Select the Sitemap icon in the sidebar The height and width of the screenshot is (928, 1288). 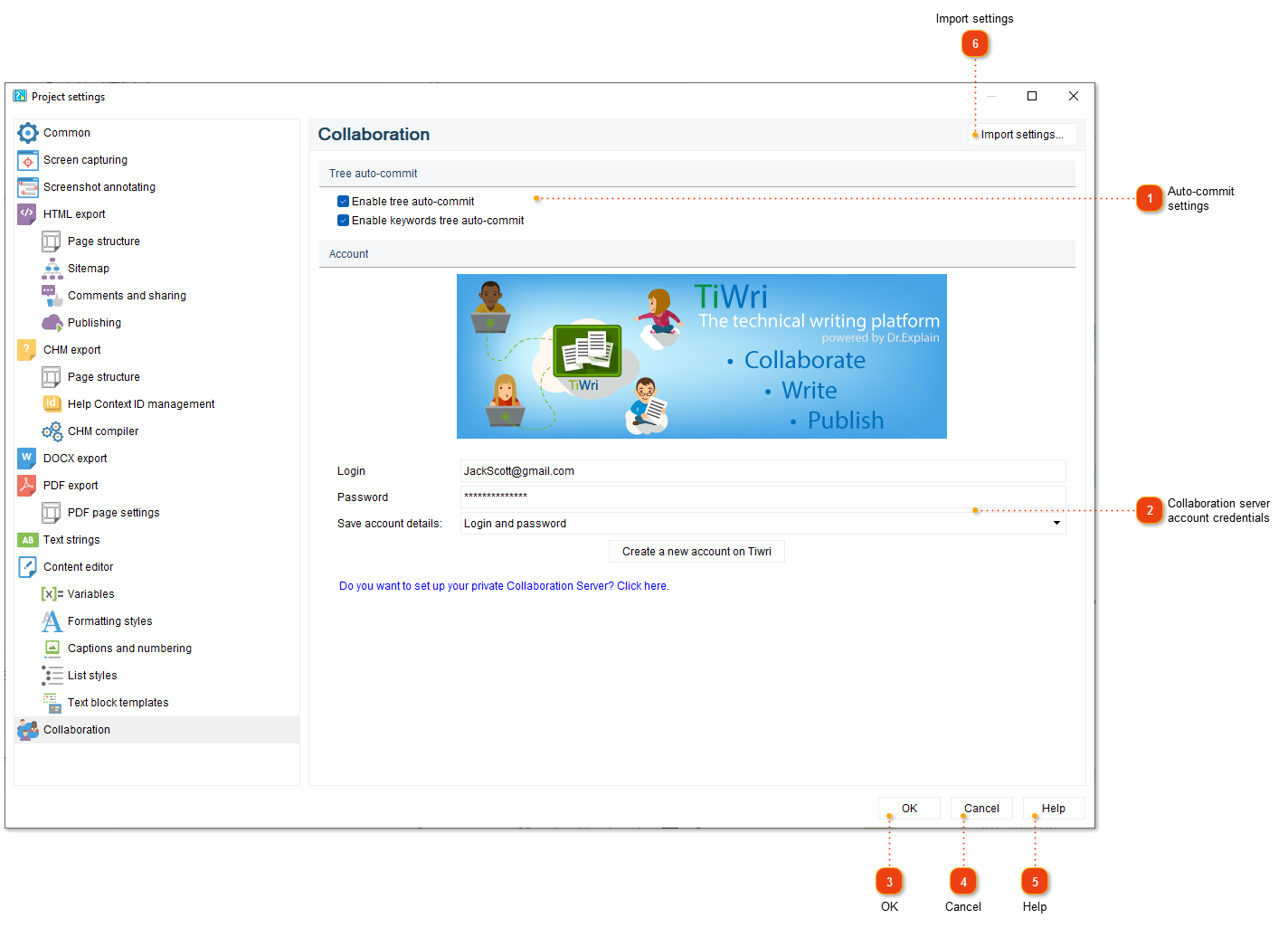click(52, 268)
